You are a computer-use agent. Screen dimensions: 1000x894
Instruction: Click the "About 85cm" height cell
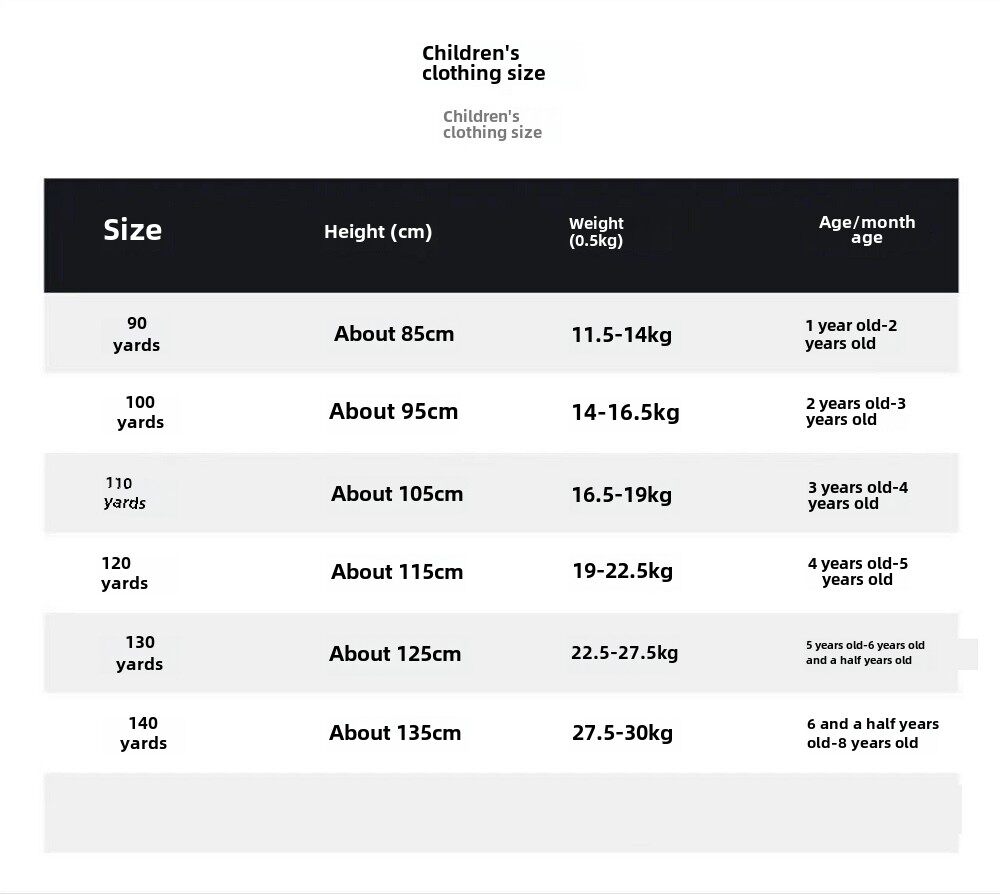(394, 334)
